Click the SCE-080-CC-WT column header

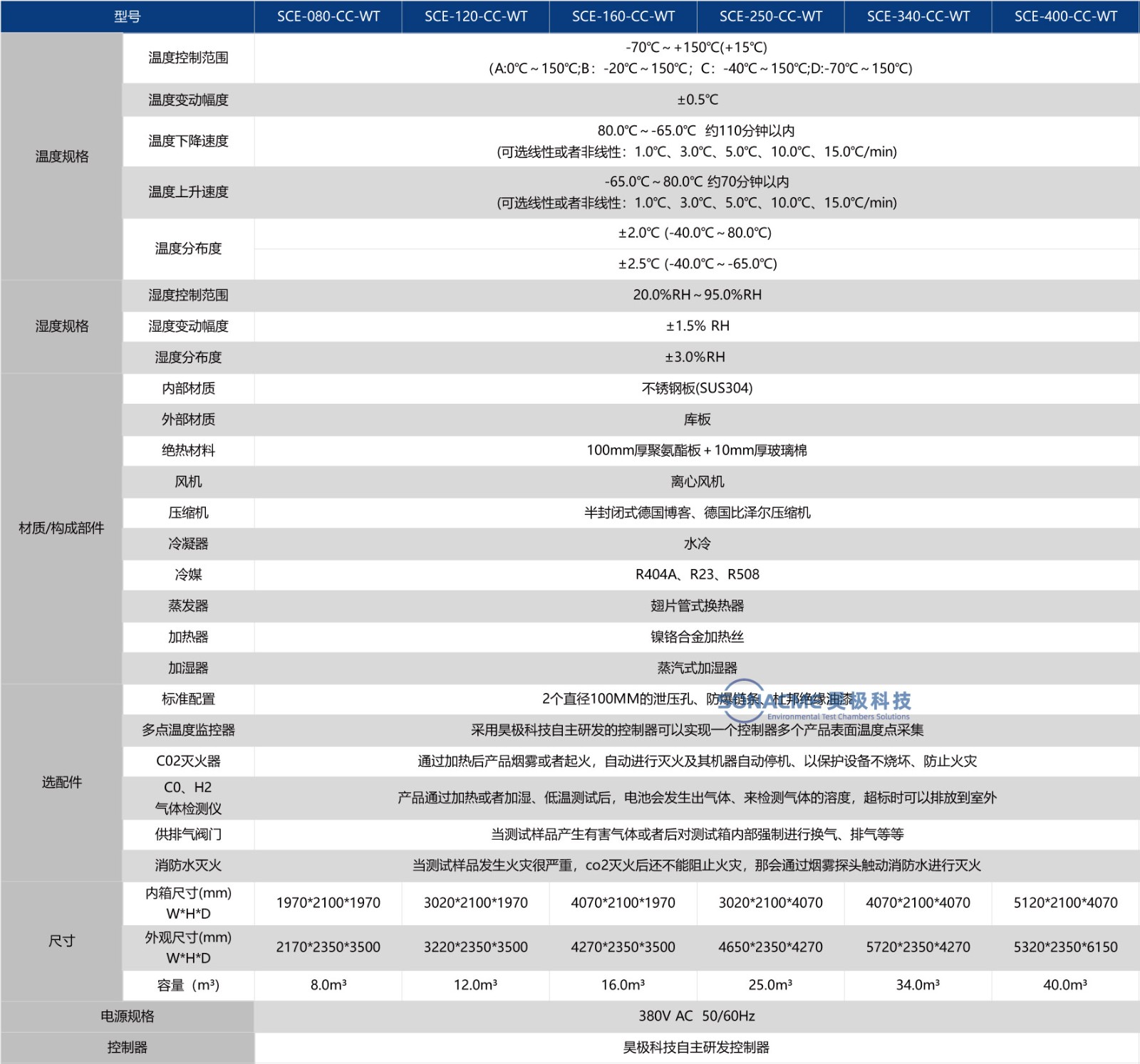(328, 16)
